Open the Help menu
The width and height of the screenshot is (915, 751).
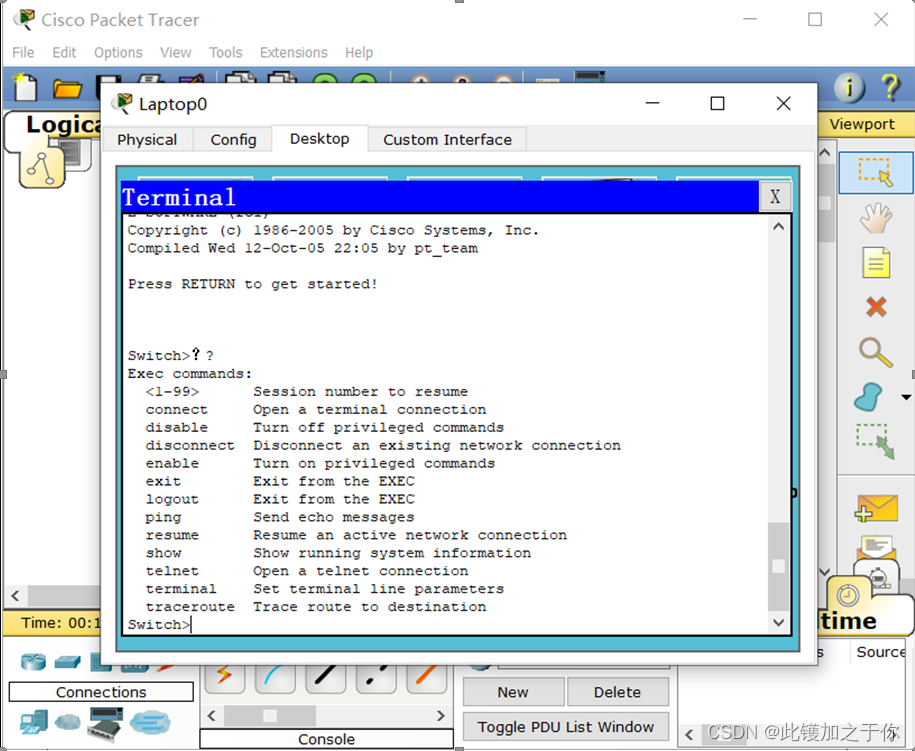(359, 53)
